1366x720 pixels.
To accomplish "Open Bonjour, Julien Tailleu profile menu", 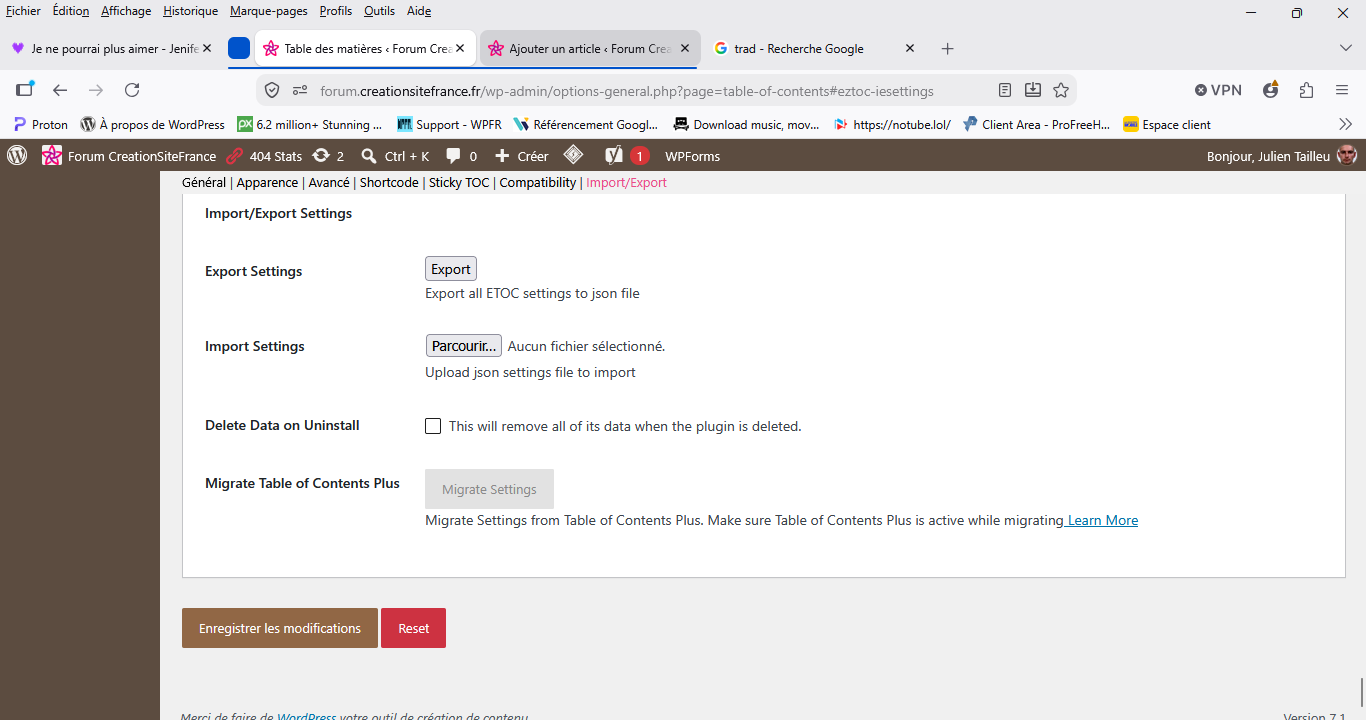I will [1282, 156].
